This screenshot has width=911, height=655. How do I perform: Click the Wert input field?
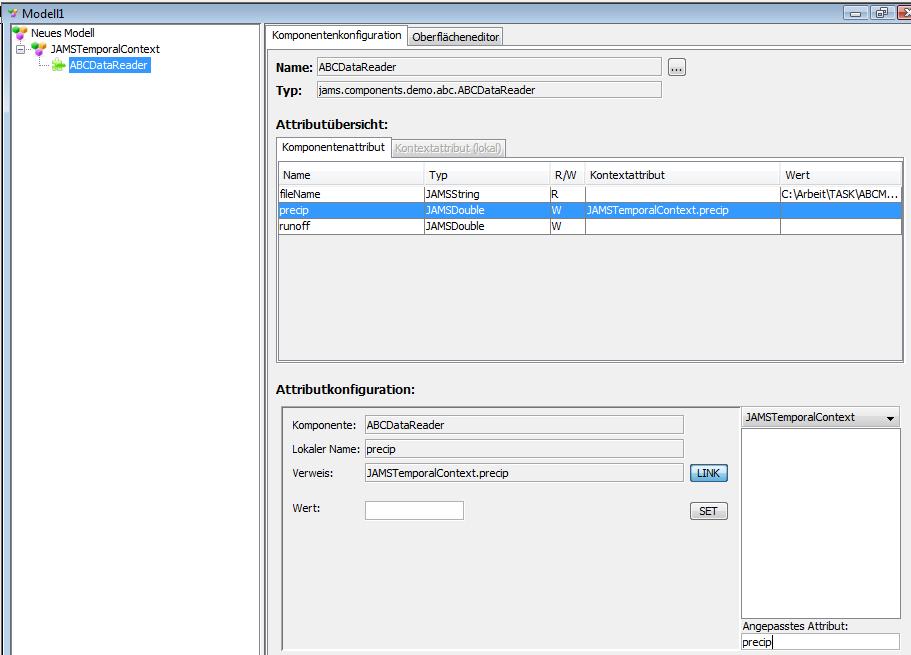click(x=414, y=510)
